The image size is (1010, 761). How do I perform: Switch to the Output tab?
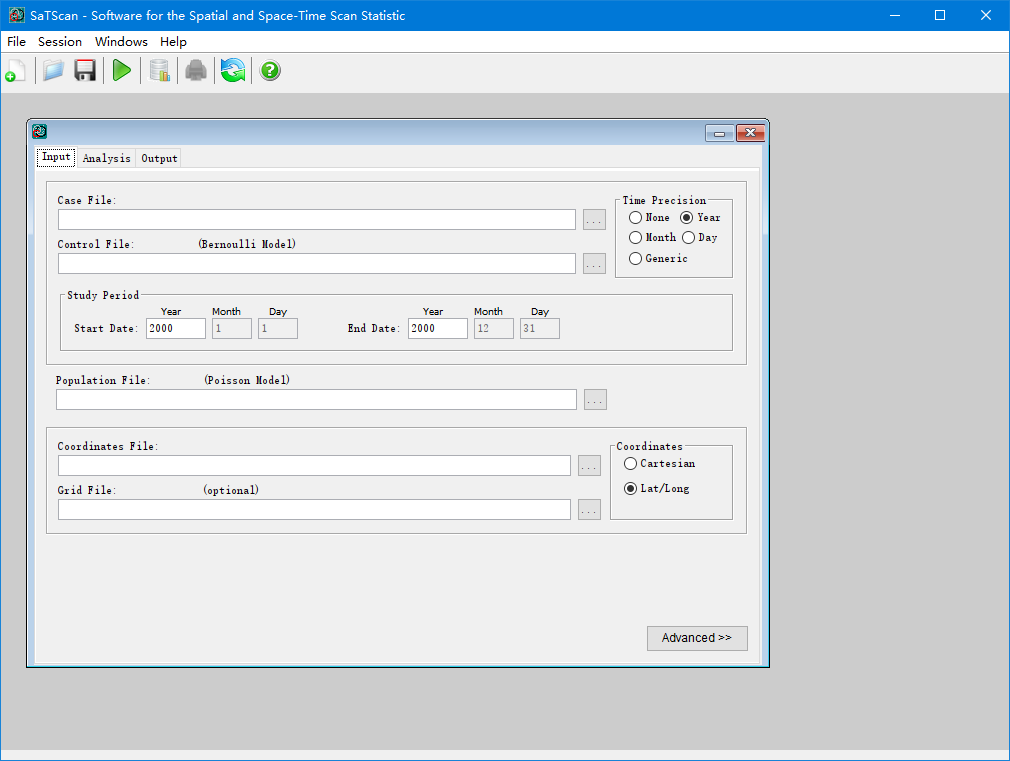pyautogui.click(x=159, y=158)
